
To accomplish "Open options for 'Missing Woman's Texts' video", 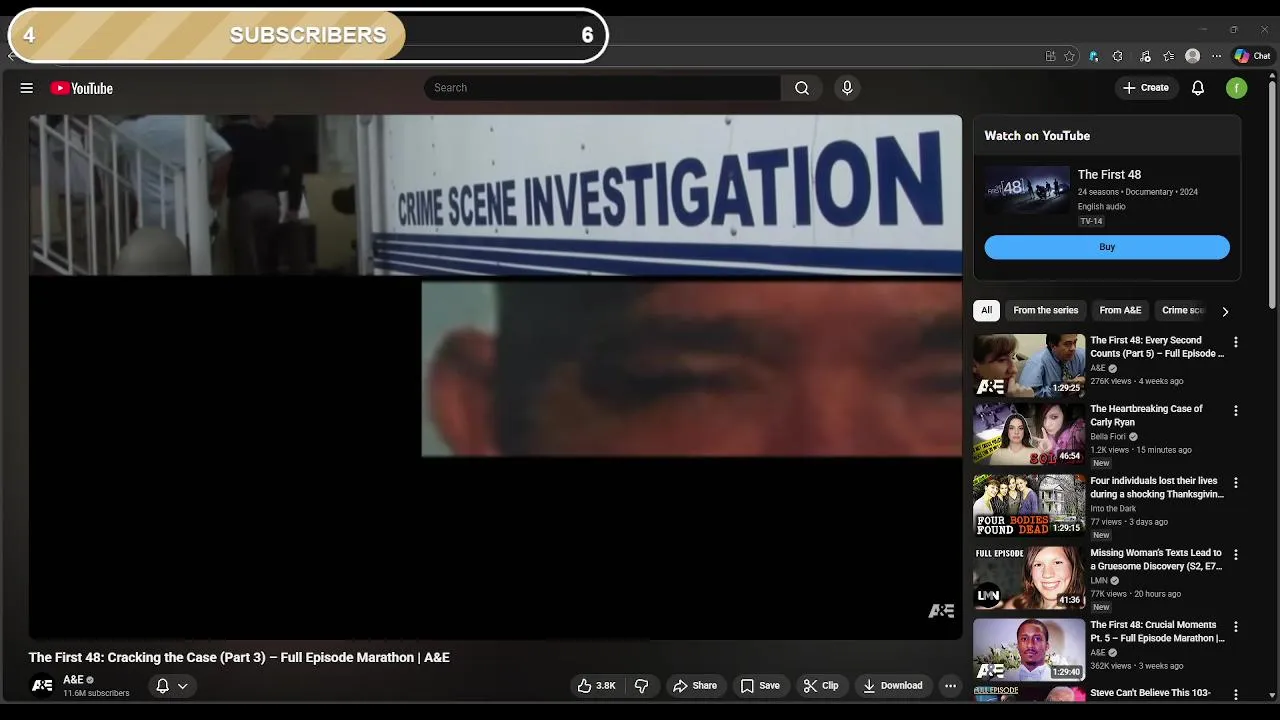I will 1236,555.
